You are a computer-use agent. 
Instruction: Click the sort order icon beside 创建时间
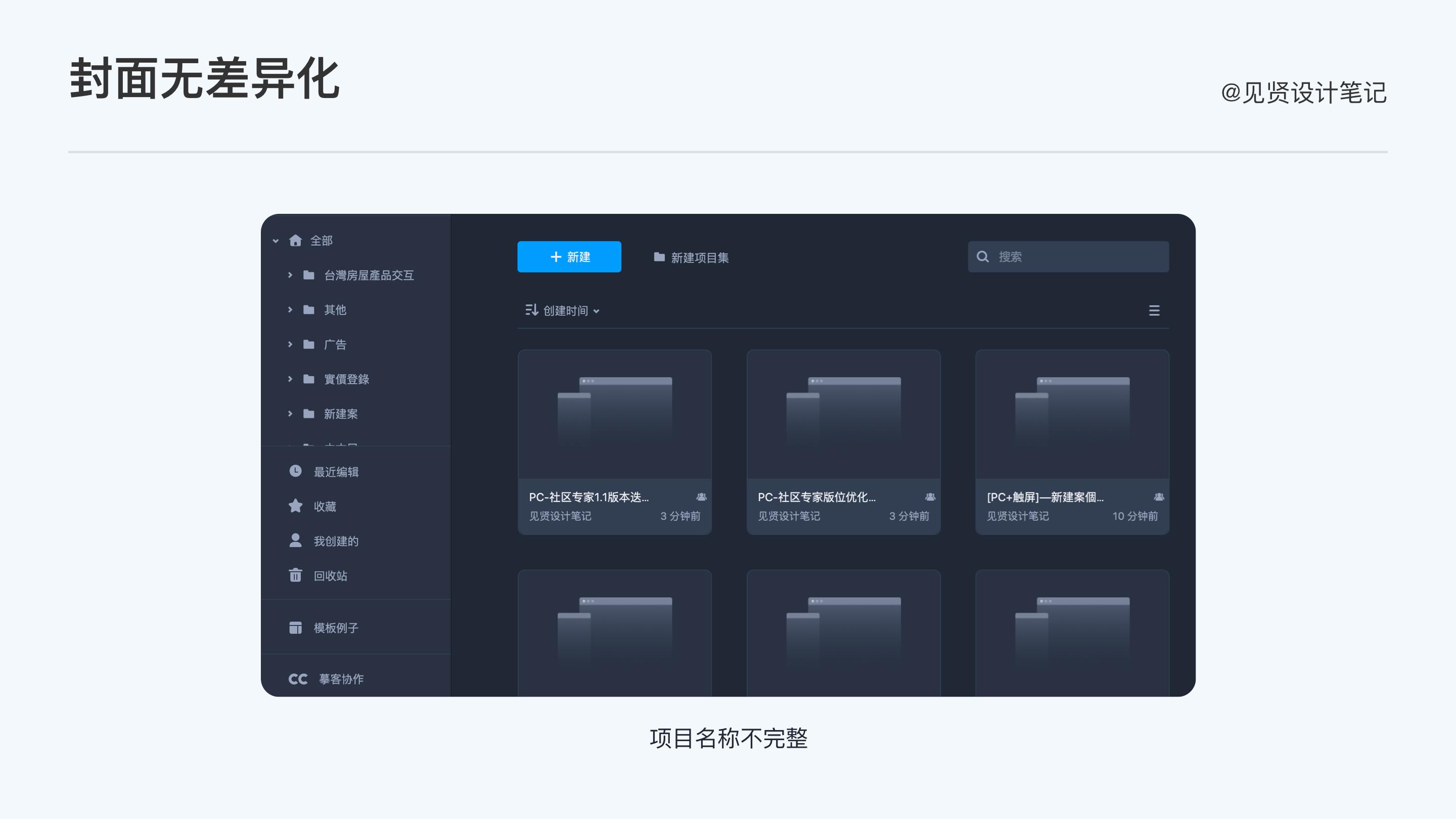pos(531,310)
